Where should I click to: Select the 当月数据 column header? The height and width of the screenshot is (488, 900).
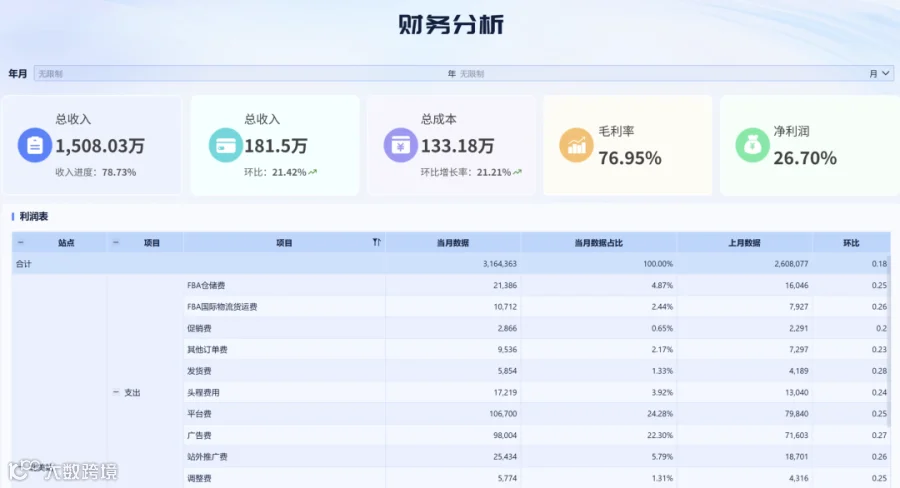453,243
